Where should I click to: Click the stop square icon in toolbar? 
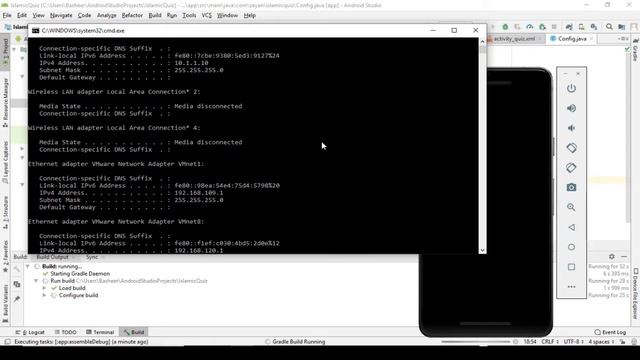pyautogui.click(x=554, y=27)
